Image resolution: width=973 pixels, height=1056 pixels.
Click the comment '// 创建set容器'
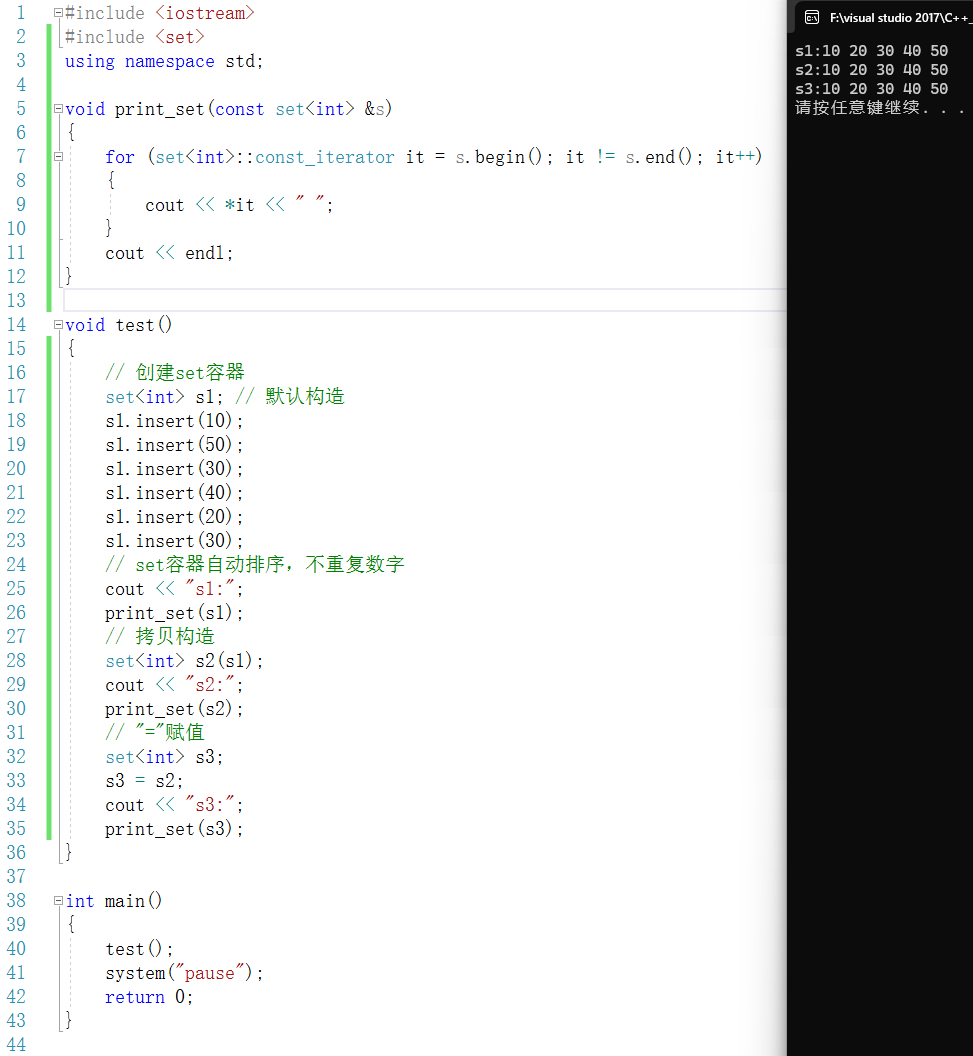(175, 372)
